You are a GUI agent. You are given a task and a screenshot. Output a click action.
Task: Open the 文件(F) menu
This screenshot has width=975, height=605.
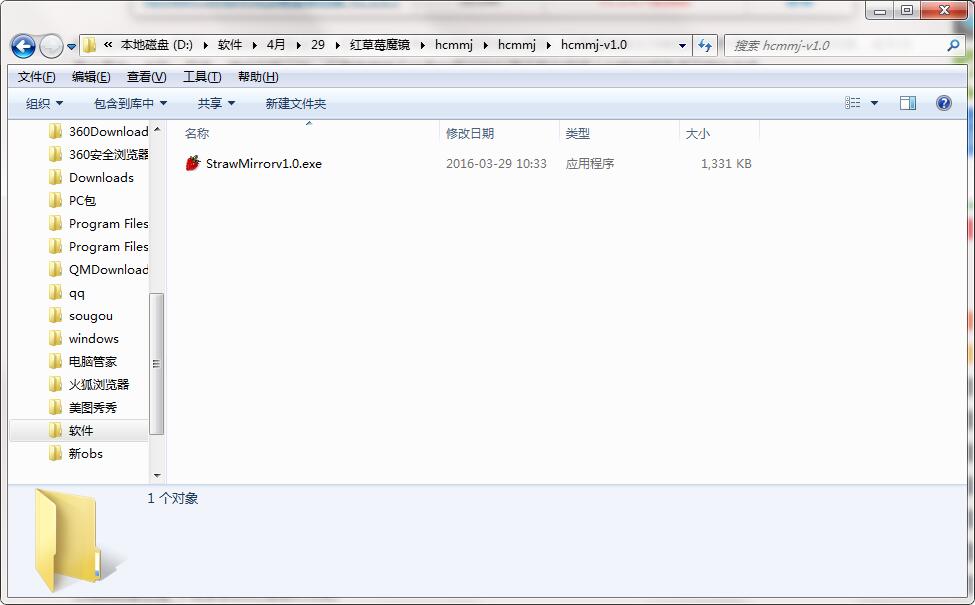tap(36, 76)
